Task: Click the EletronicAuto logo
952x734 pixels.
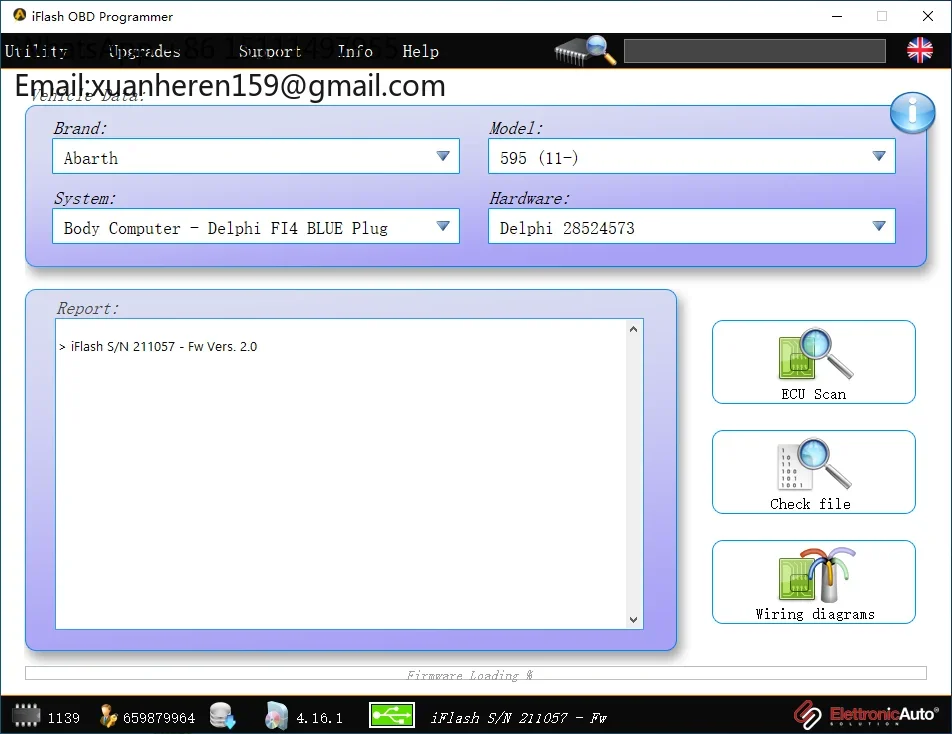Action: [x=866, y=715]
